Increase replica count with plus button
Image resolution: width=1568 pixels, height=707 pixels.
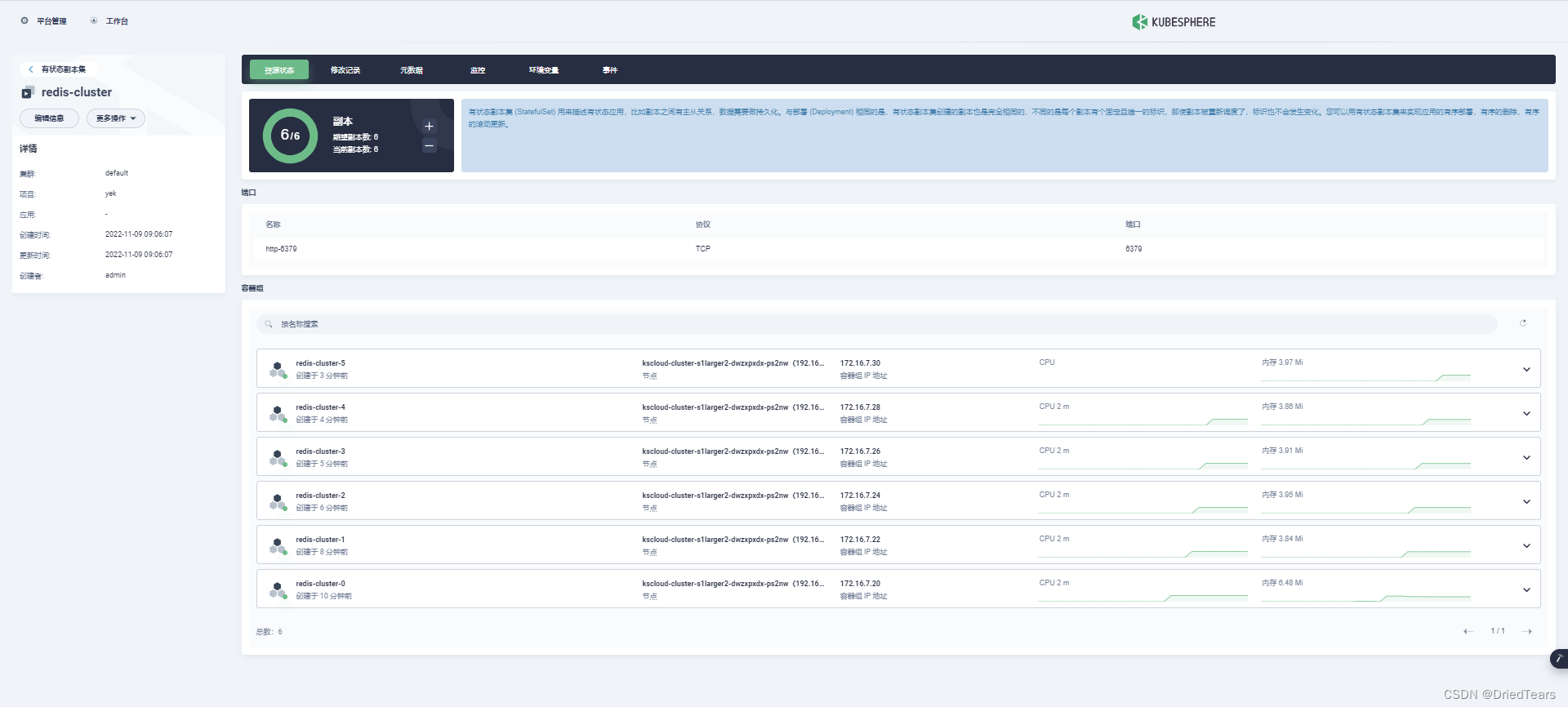430,126
